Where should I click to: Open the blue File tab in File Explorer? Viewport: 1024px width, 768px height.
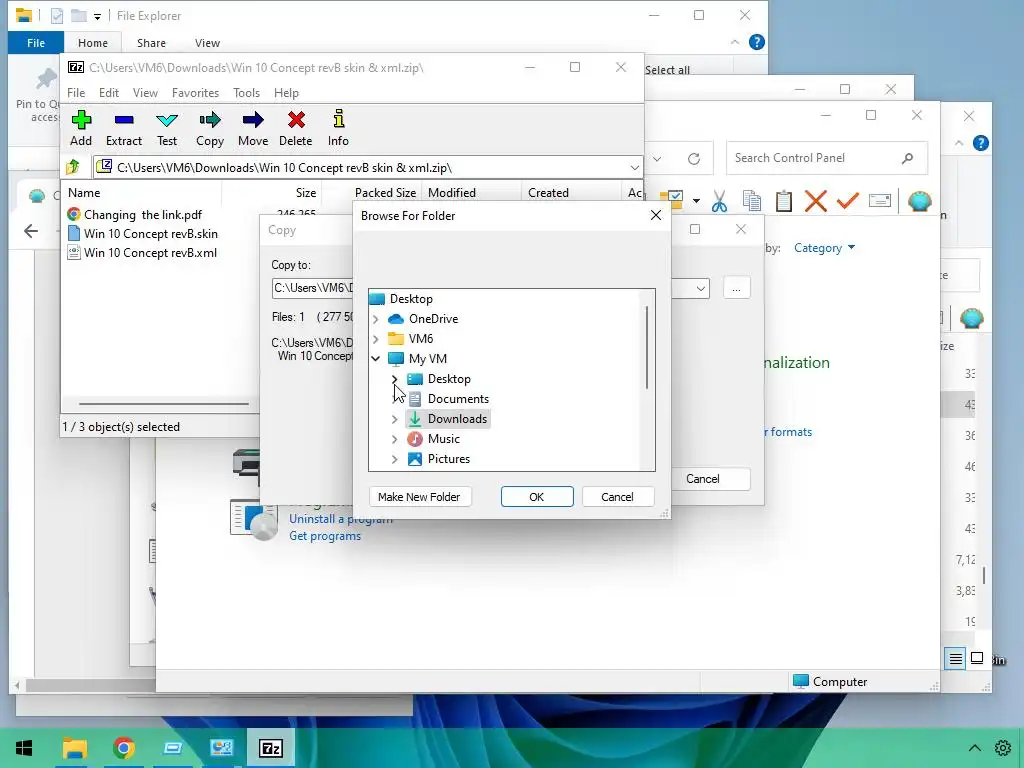pos(36,43)
